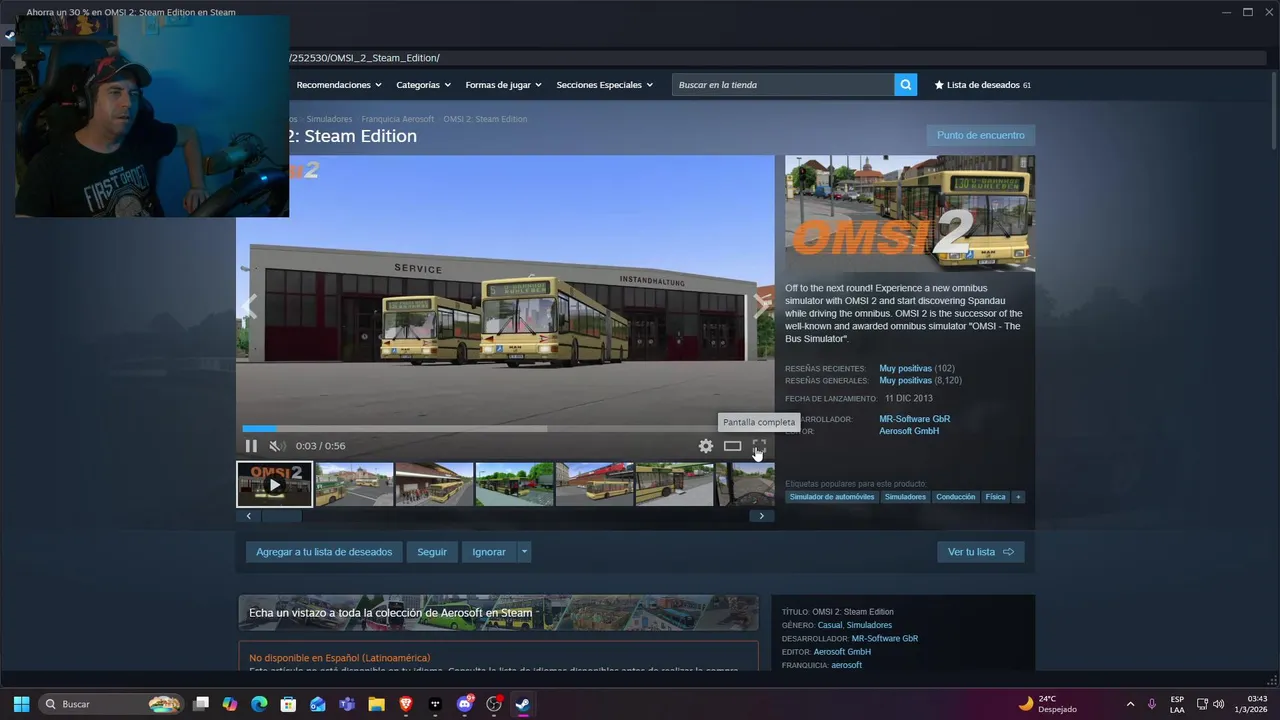Go to the next media item with the right arrow

[x=761, y=307]
